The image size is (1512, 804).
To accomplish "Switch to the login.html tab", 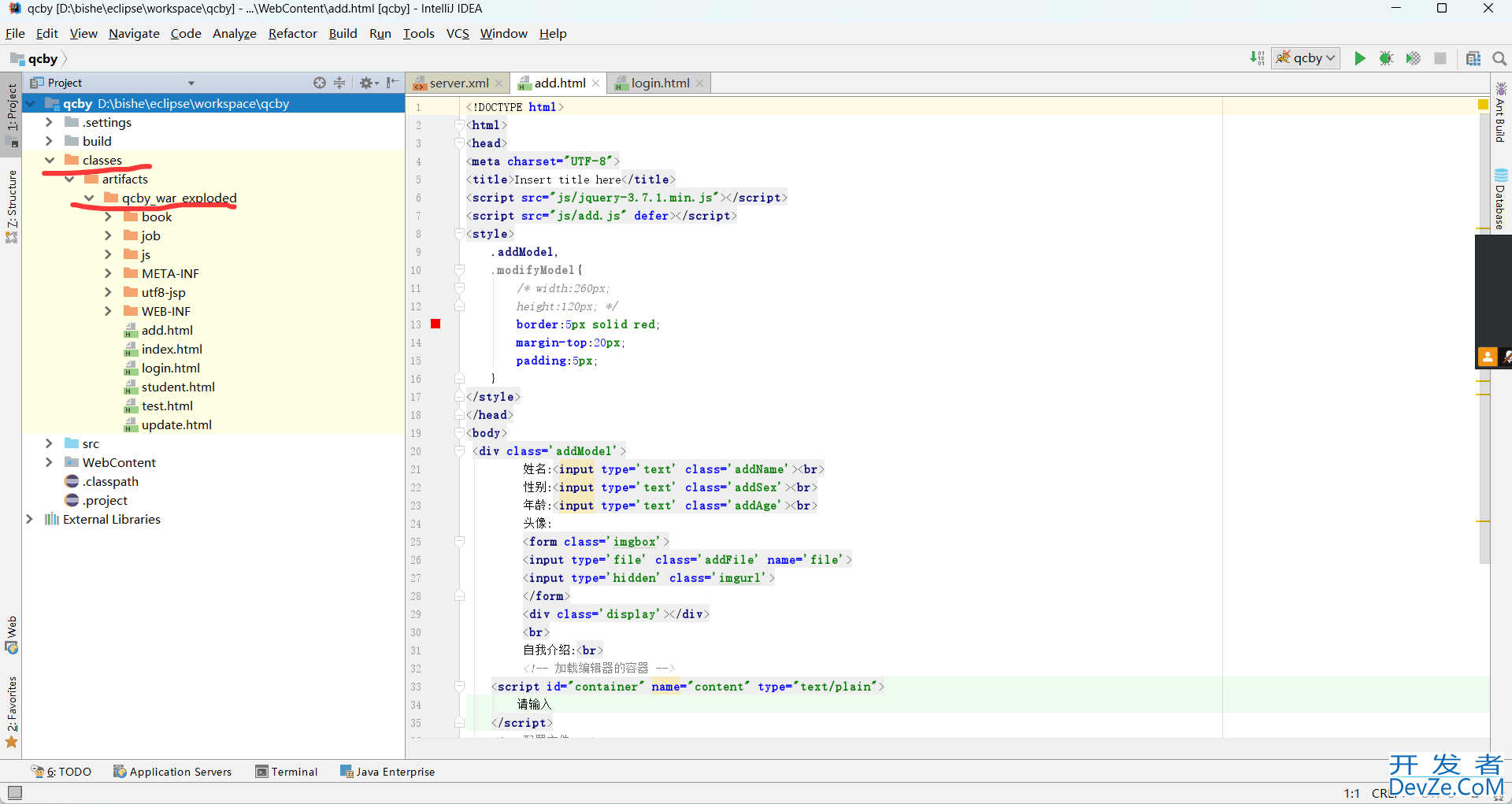I will [660, 83].
